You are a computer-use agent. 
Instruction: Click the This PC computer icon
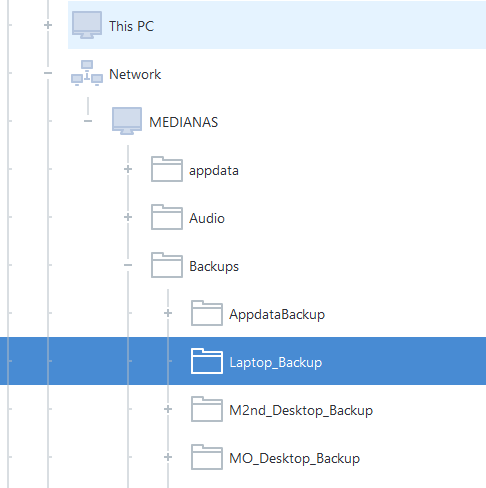pyautogui.click(x=87, y=25)
